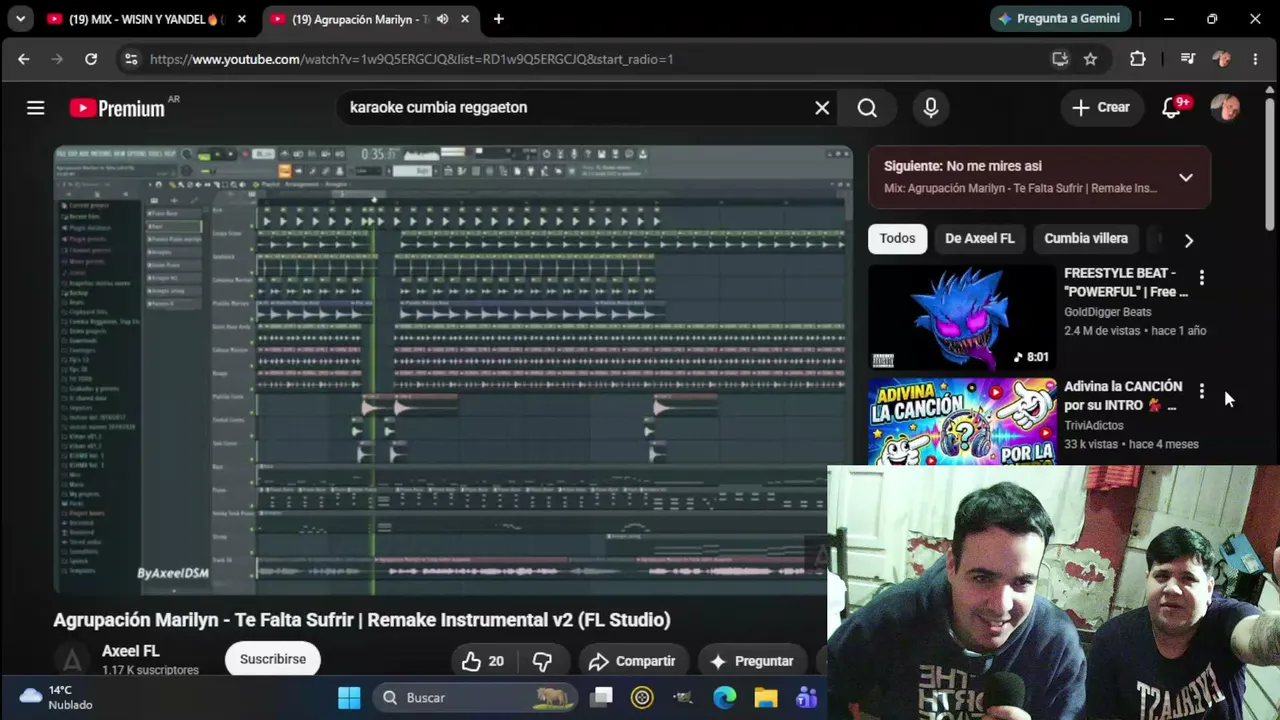The height and width of the screenshot is (720, 1280).
Task: Click the Crear button
Action: (x=1101, y=108)
